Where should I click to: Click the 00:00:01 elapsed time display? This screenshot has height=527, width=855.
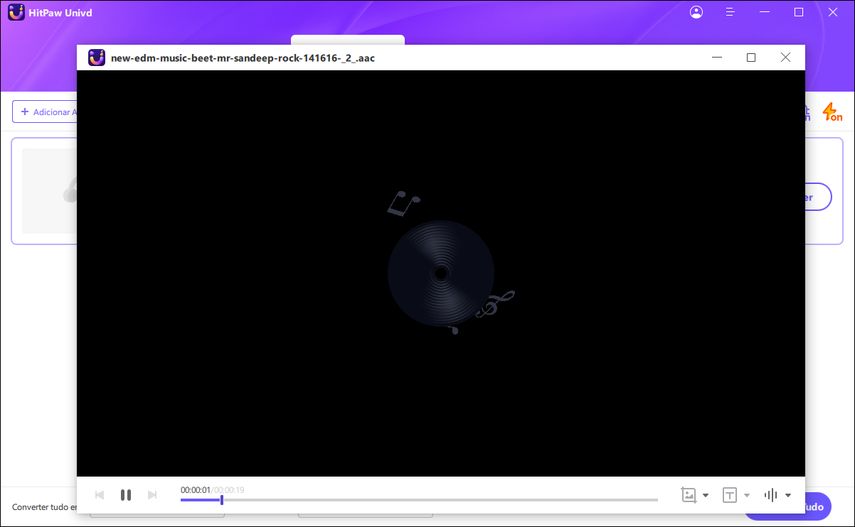click(195, 490)
